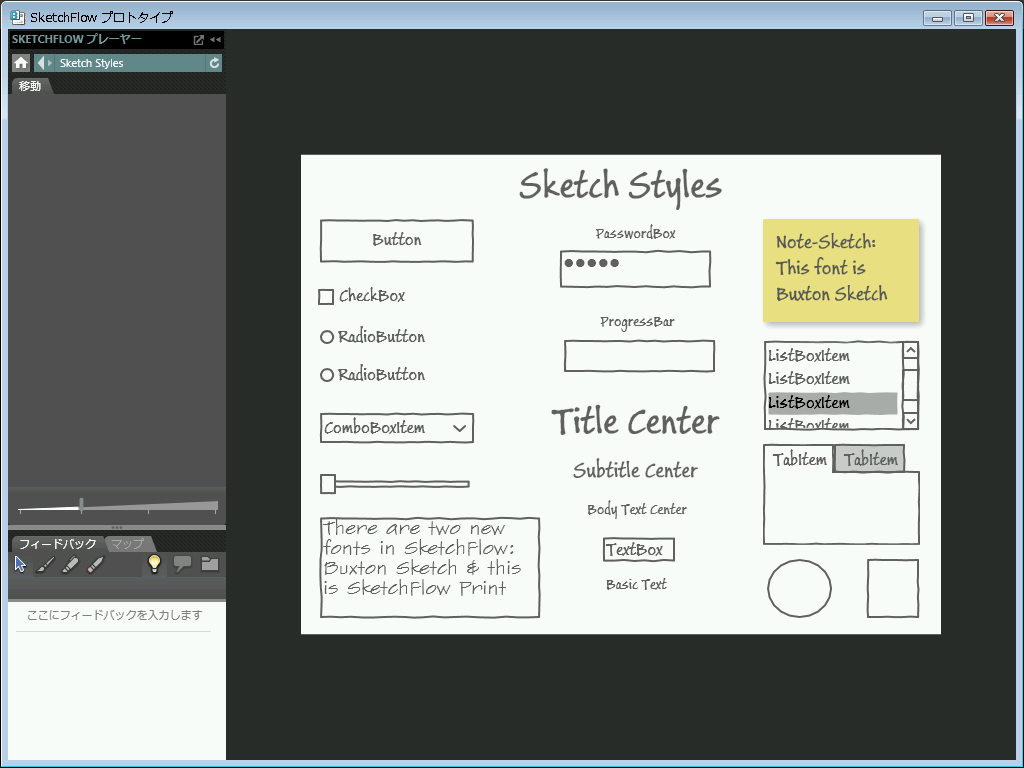The image size is (1024, 768).
Task: Open the feedback folder icon
Action: tap(210, 564)
